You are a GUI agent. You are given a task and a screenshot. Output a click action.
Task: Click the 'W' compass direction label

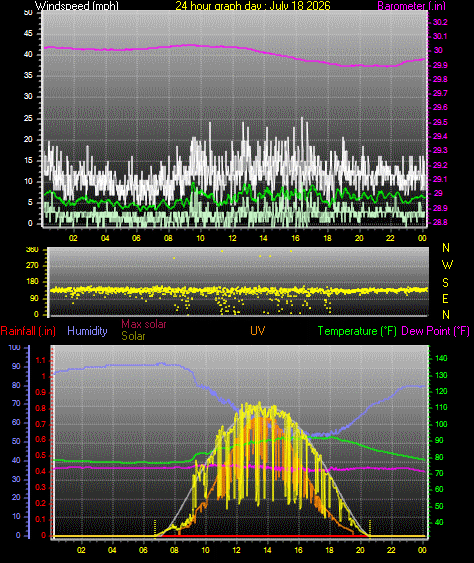[x=447, y=265]
